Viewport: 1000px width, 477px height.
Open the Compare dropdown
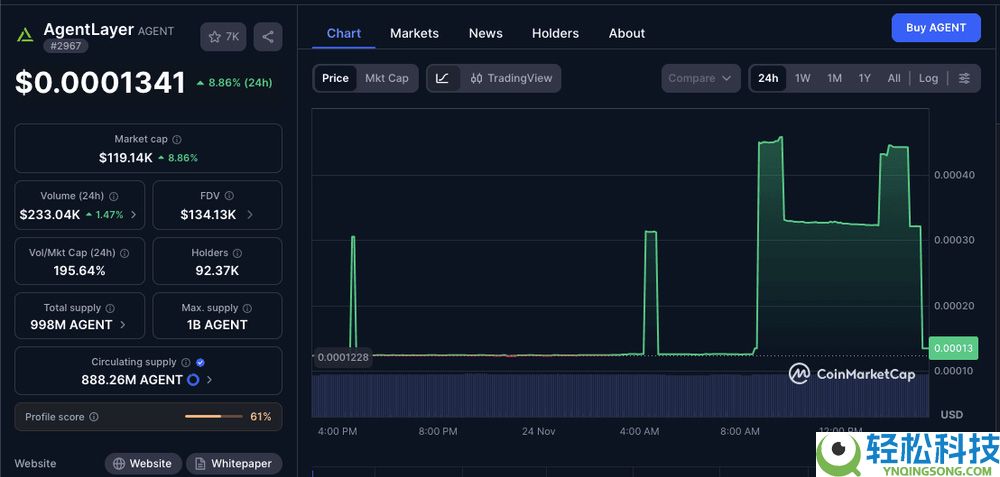[700, 78]
